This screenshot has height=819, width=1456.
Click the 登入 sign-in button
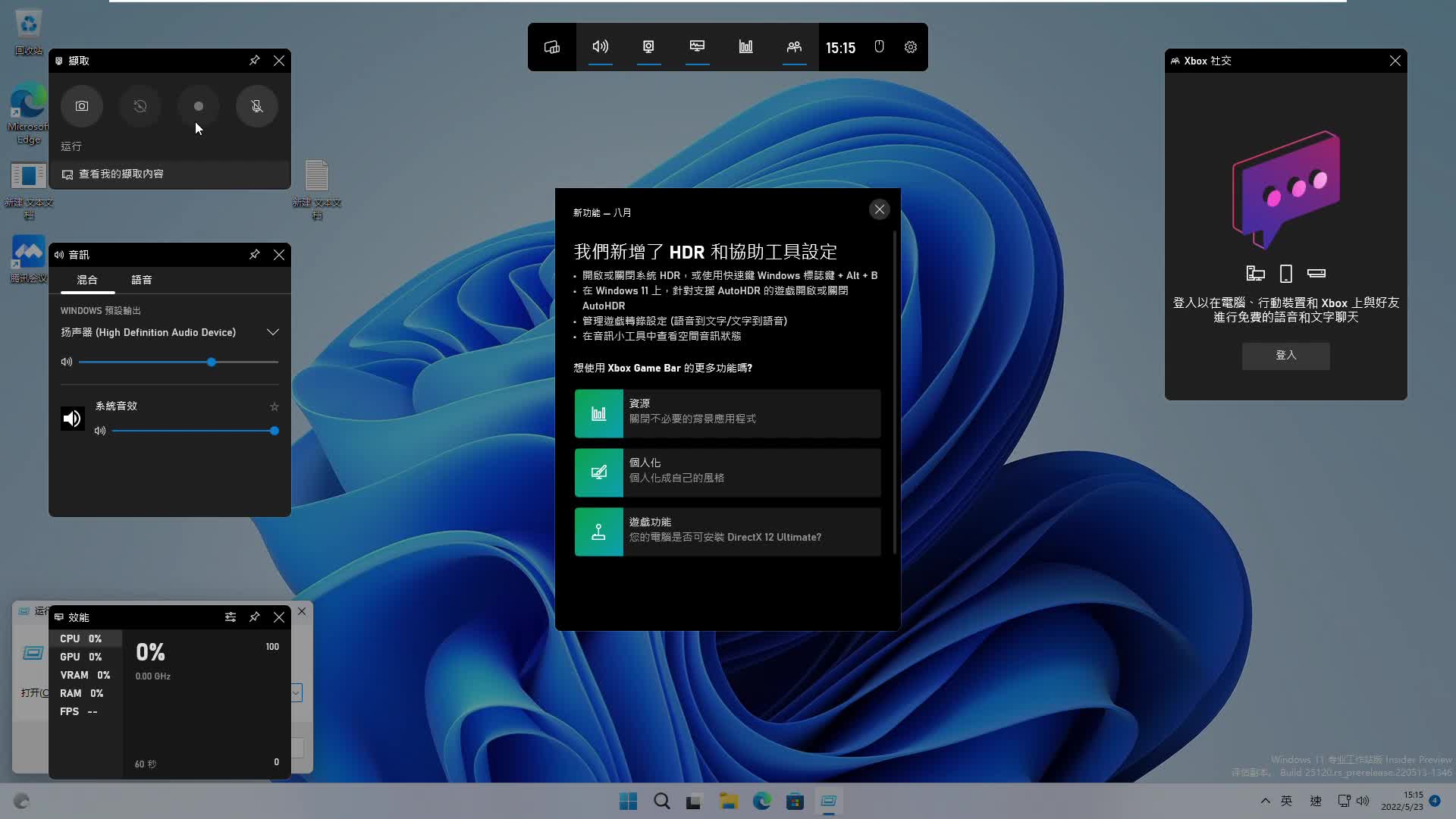[x=1286, y=356]
